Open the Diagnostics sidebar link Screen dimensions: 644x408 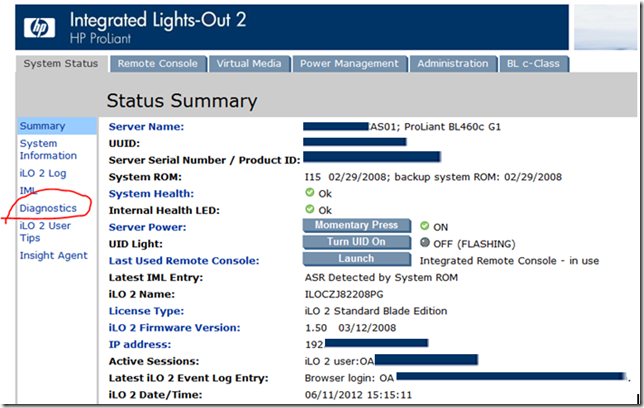click(48, 208)
